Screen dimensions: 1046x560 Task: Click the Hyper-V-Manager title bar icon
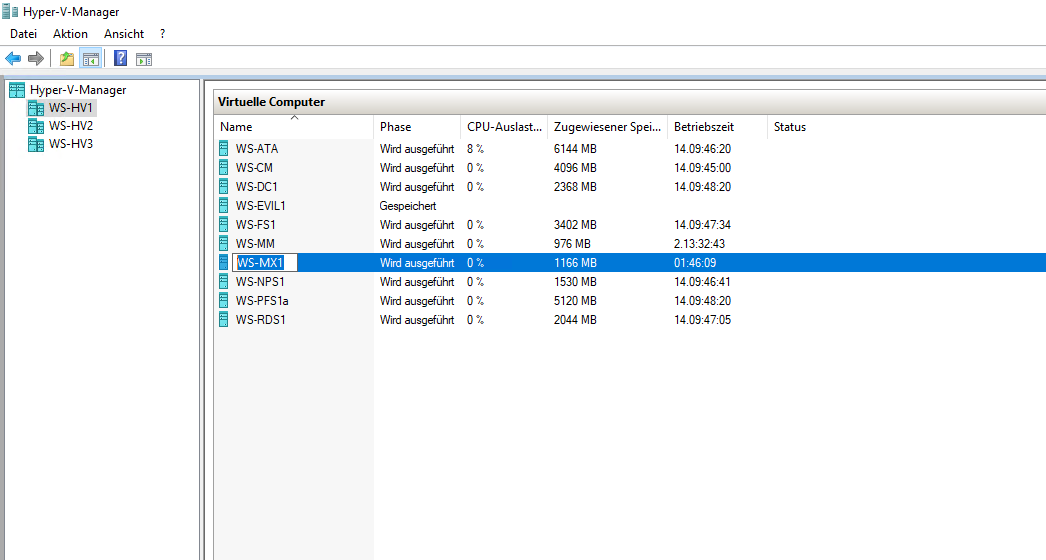point(10,11)
